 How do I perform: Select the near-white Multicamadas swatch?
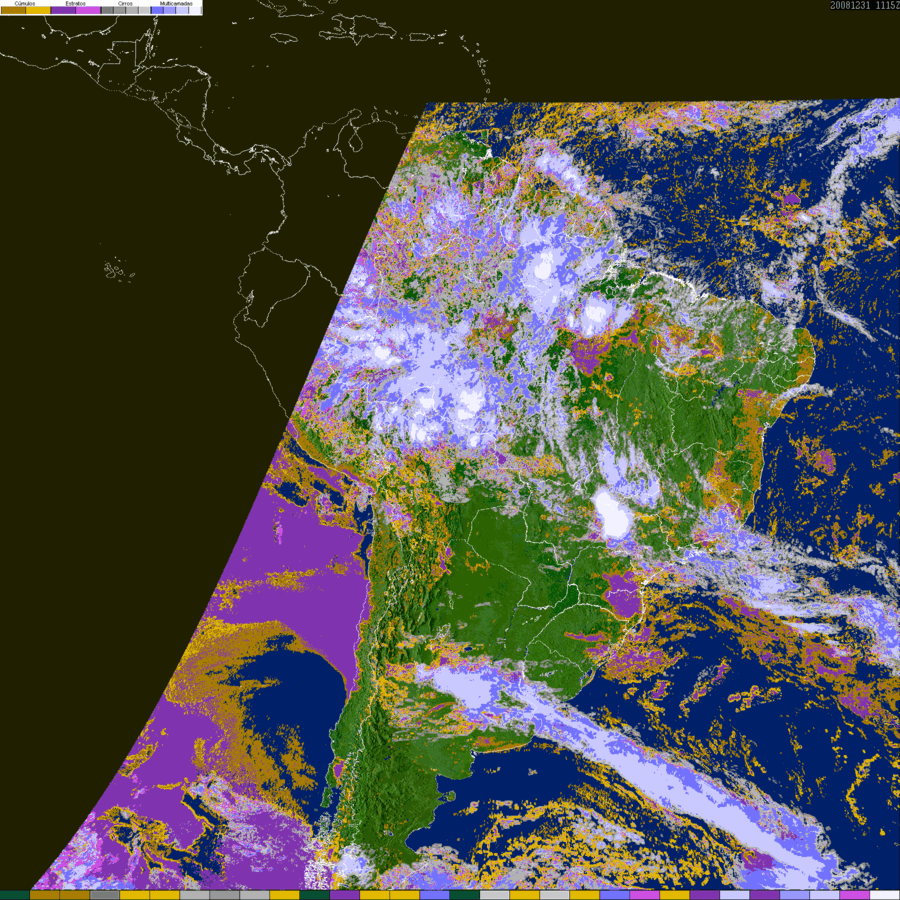[x=195, y=10]
